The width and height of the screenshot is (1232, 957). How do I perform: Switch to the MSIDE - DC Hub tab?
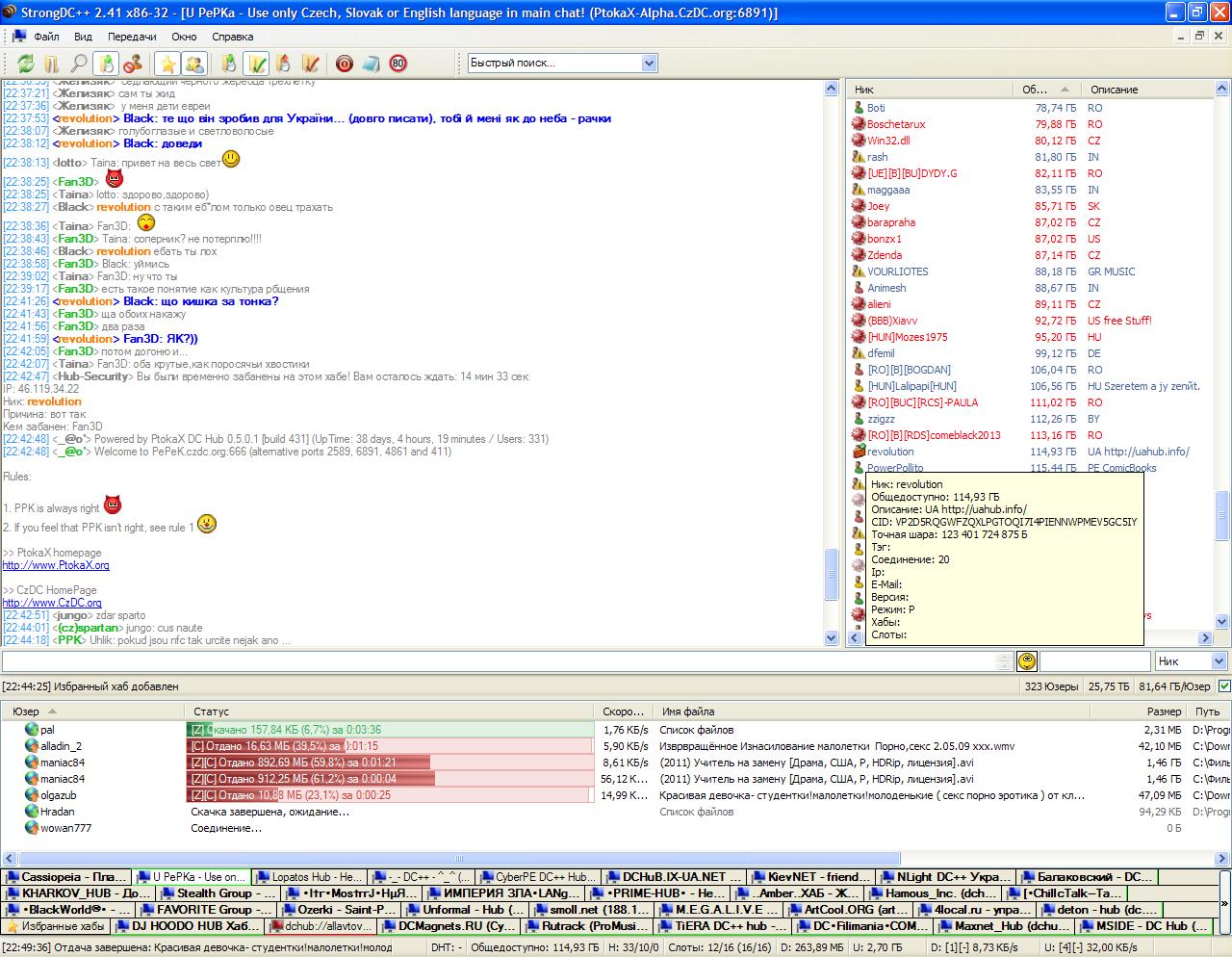click(x=1144, y=926)
